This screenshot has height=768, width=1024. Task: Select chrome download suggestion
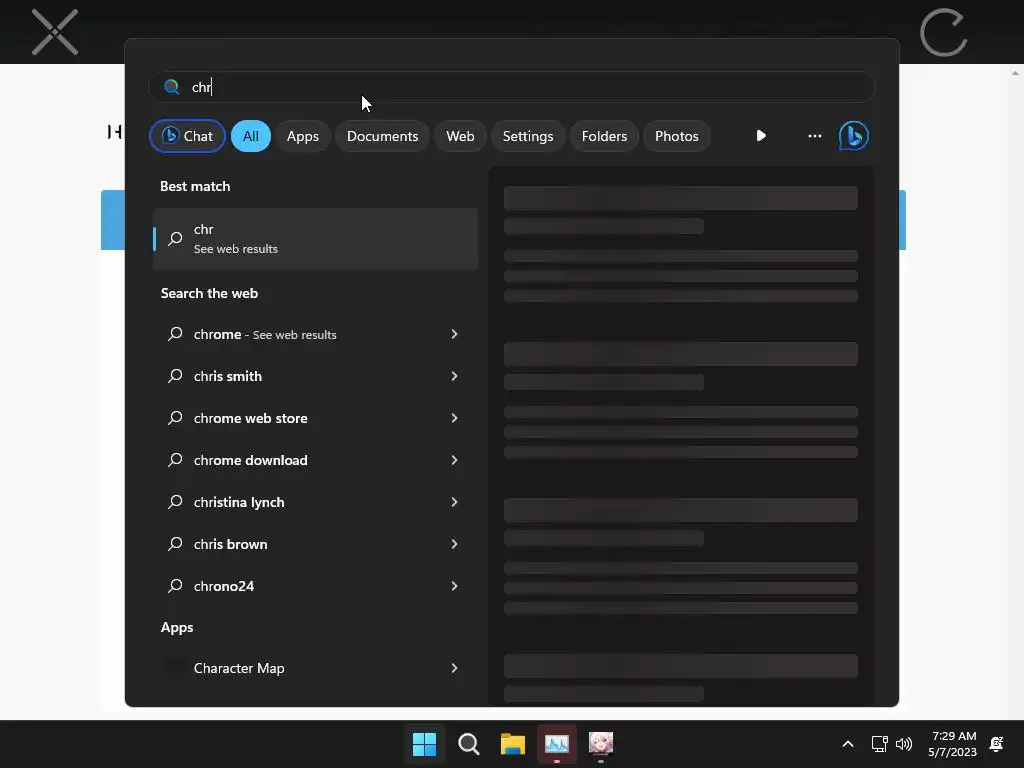click(x=315, y=460)
